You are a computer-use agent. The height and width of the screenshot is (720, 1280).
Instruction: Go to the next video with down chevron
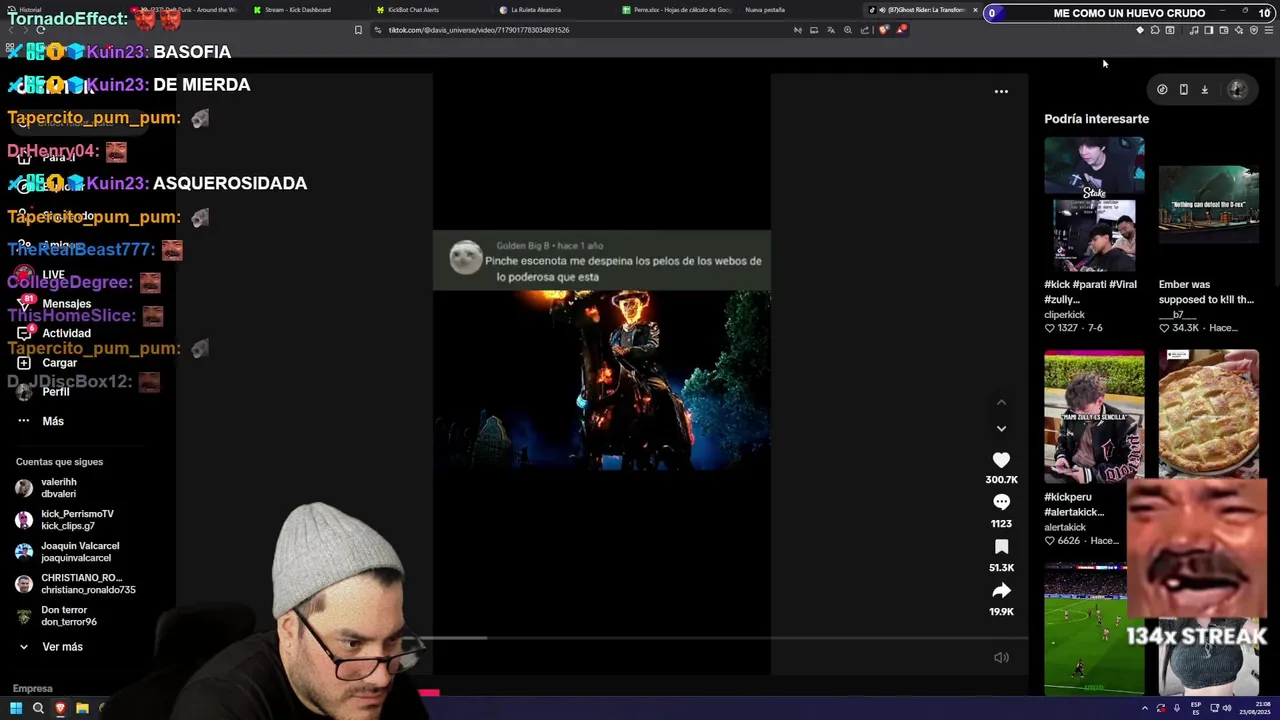click(1001, 428)
